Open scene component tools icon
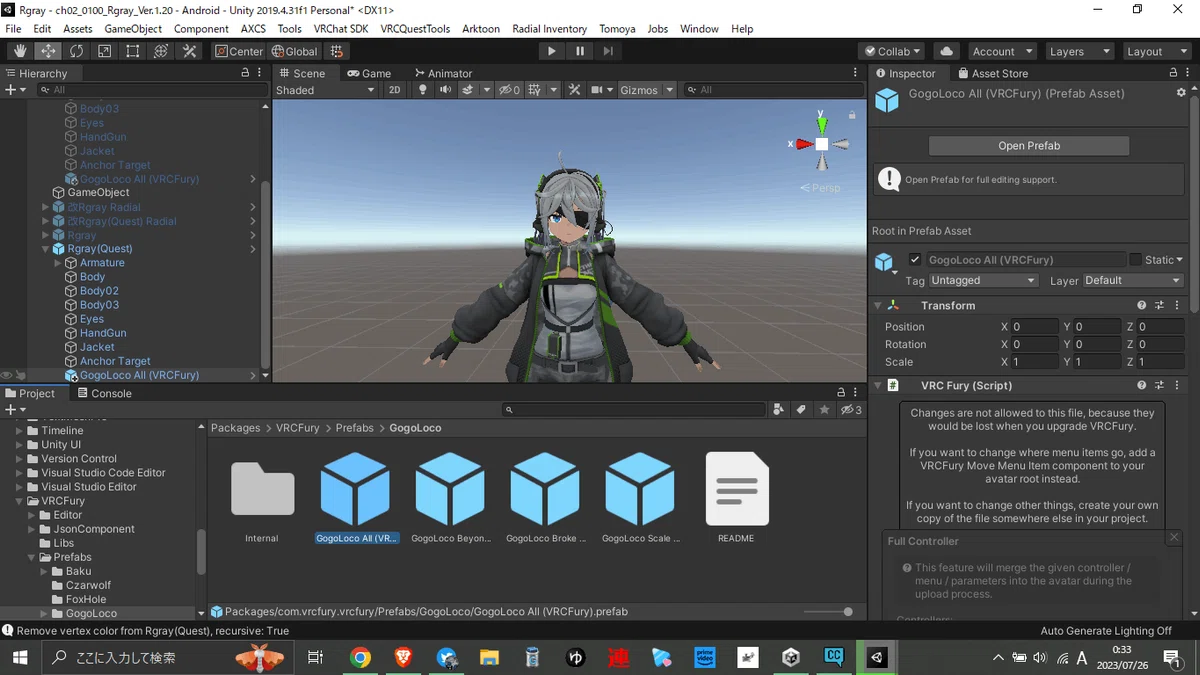The width and height of the screenshot is (1200, 675). 574,90
